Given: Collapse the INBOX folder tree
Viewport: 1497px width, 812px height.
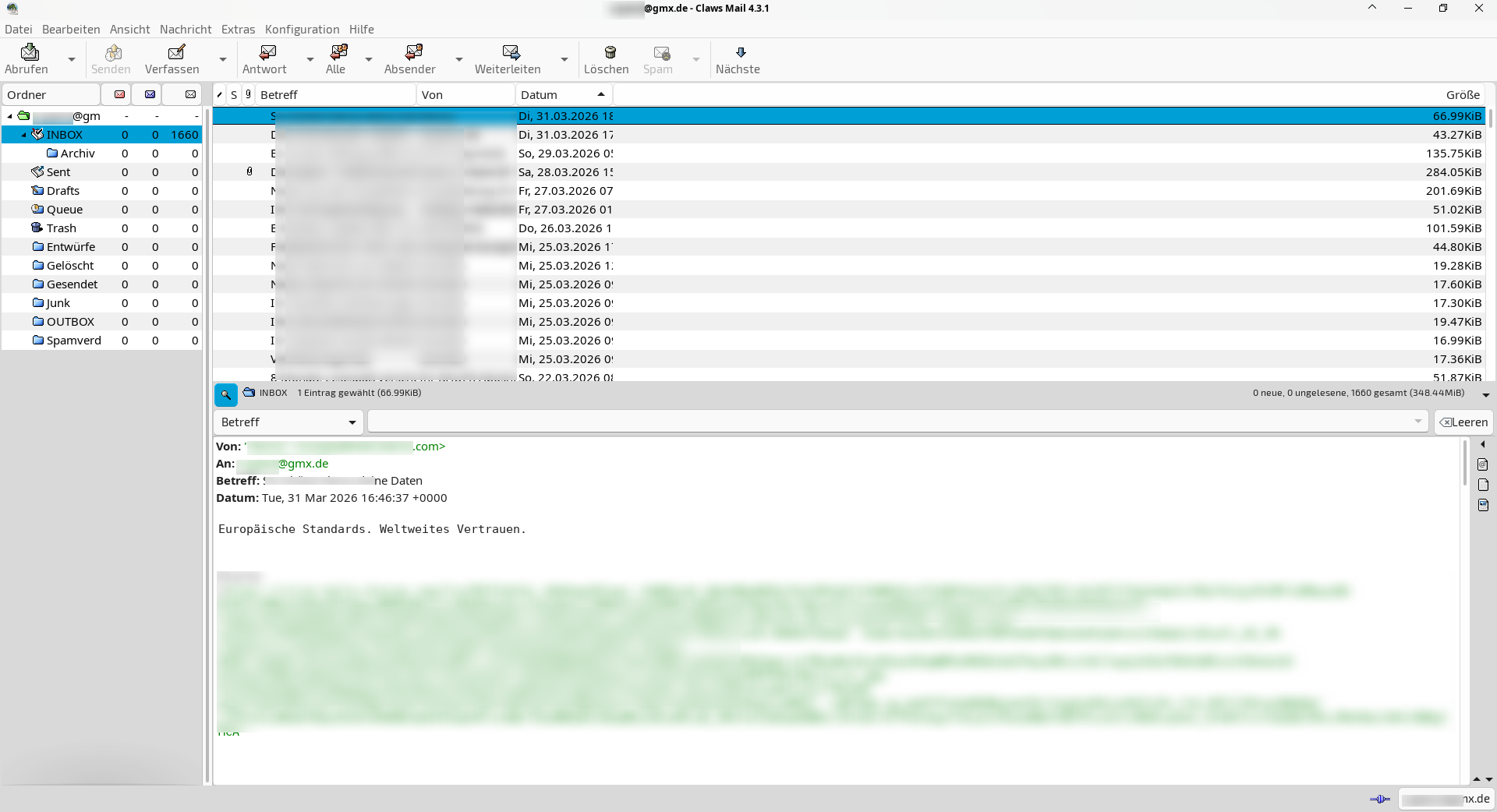Looking at the screenshot, I should pyautogui.click(x=23, y=135).
